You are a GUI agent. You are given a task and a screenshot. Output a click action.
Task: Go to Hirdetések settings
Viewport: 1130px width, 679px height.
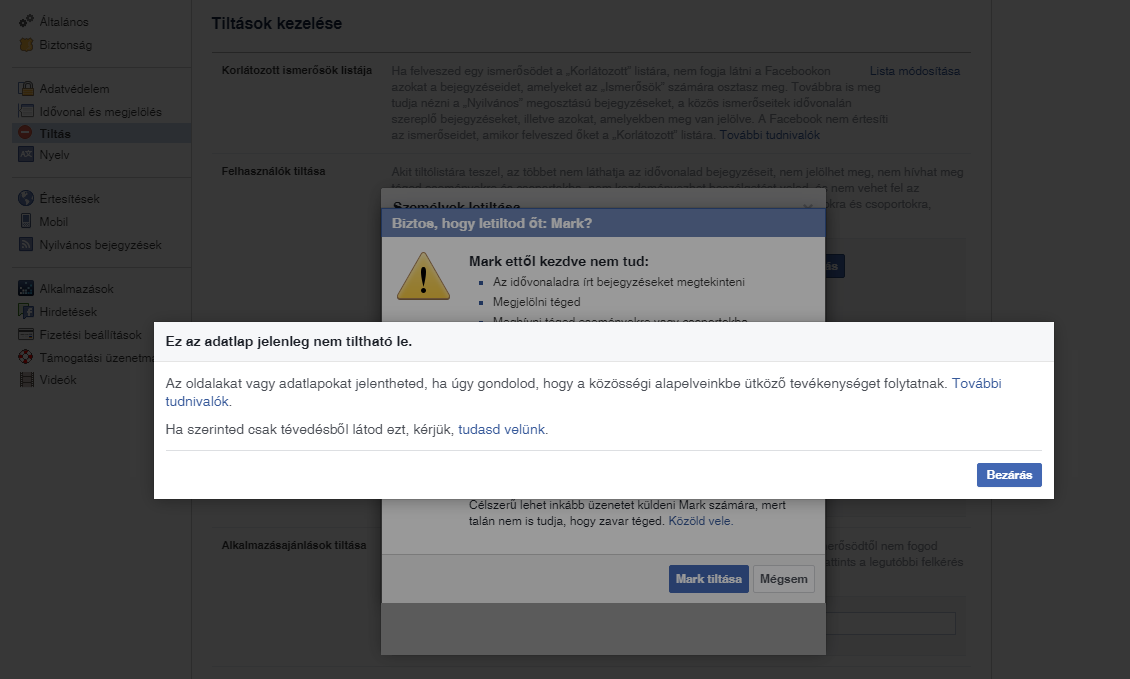coord(68,311)
